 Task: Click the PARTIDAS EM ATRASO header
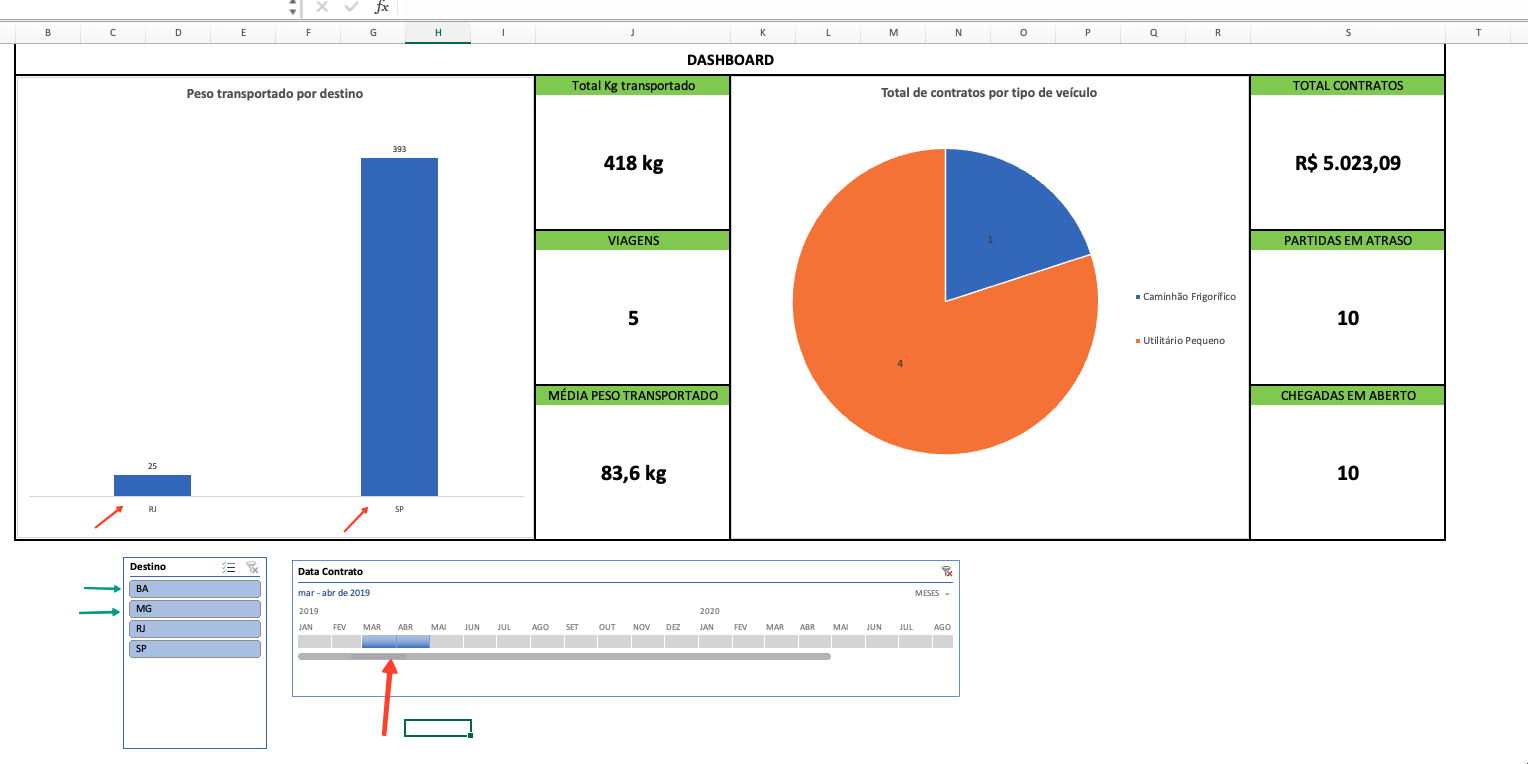(x=1348, y=241)
